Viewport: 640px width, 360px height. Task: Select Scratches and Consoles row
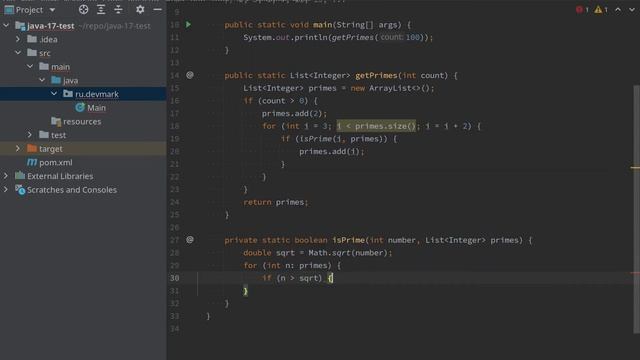83,190
